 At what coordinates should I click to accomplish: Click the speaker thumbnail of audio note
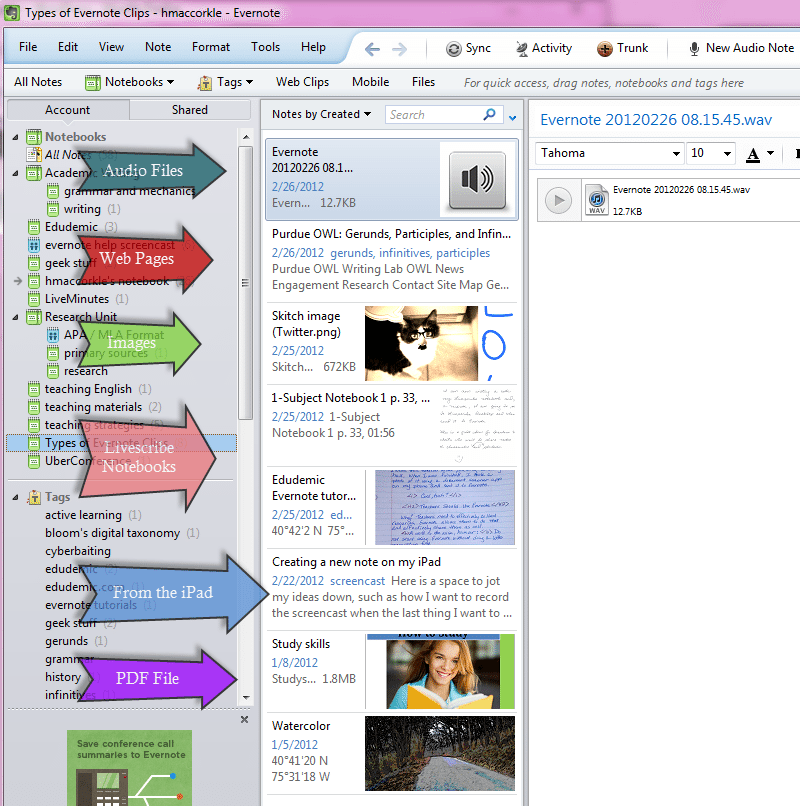pos(477,180)
